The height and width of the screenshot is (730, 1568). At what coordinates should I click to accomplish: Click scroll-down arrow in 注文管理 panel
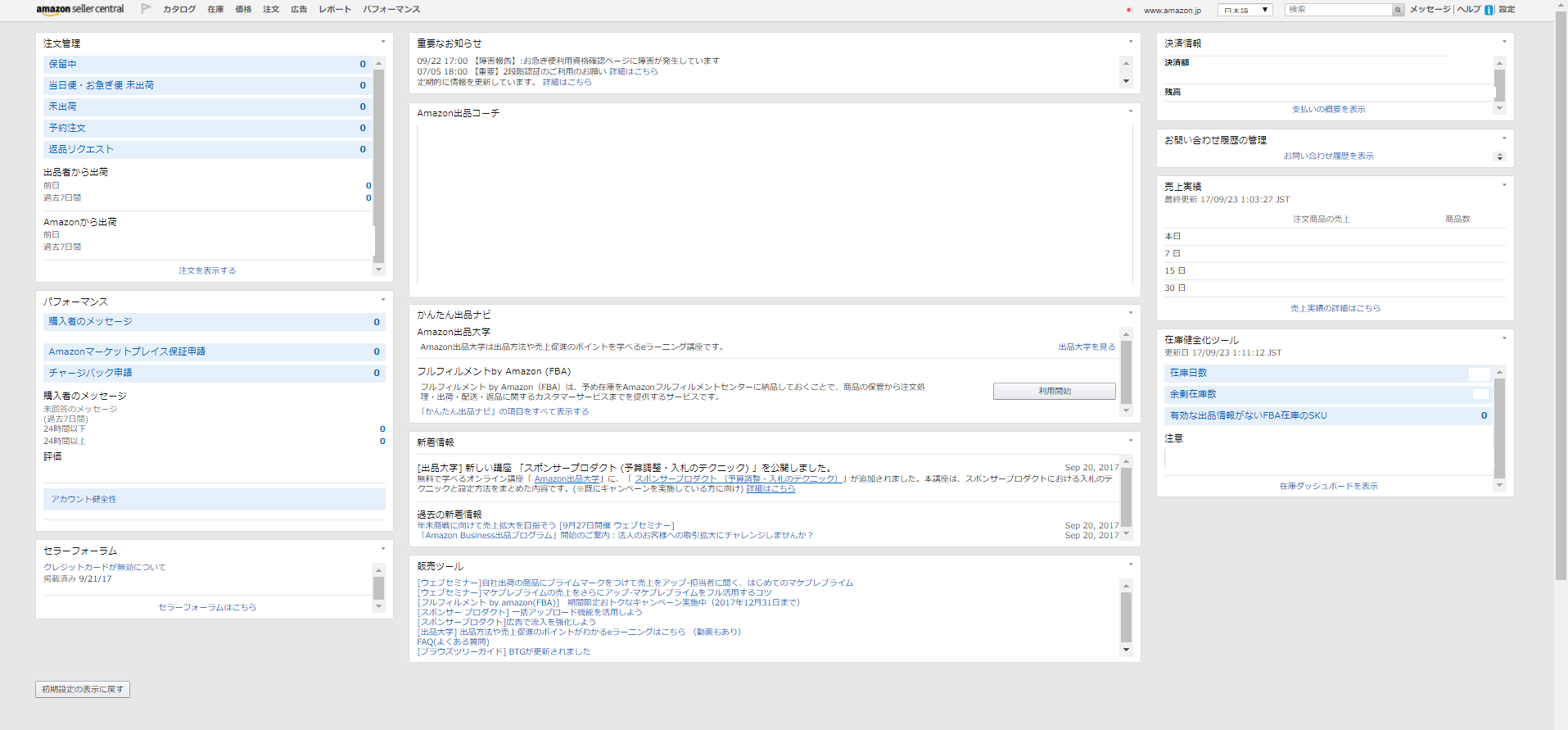point(378,270)
